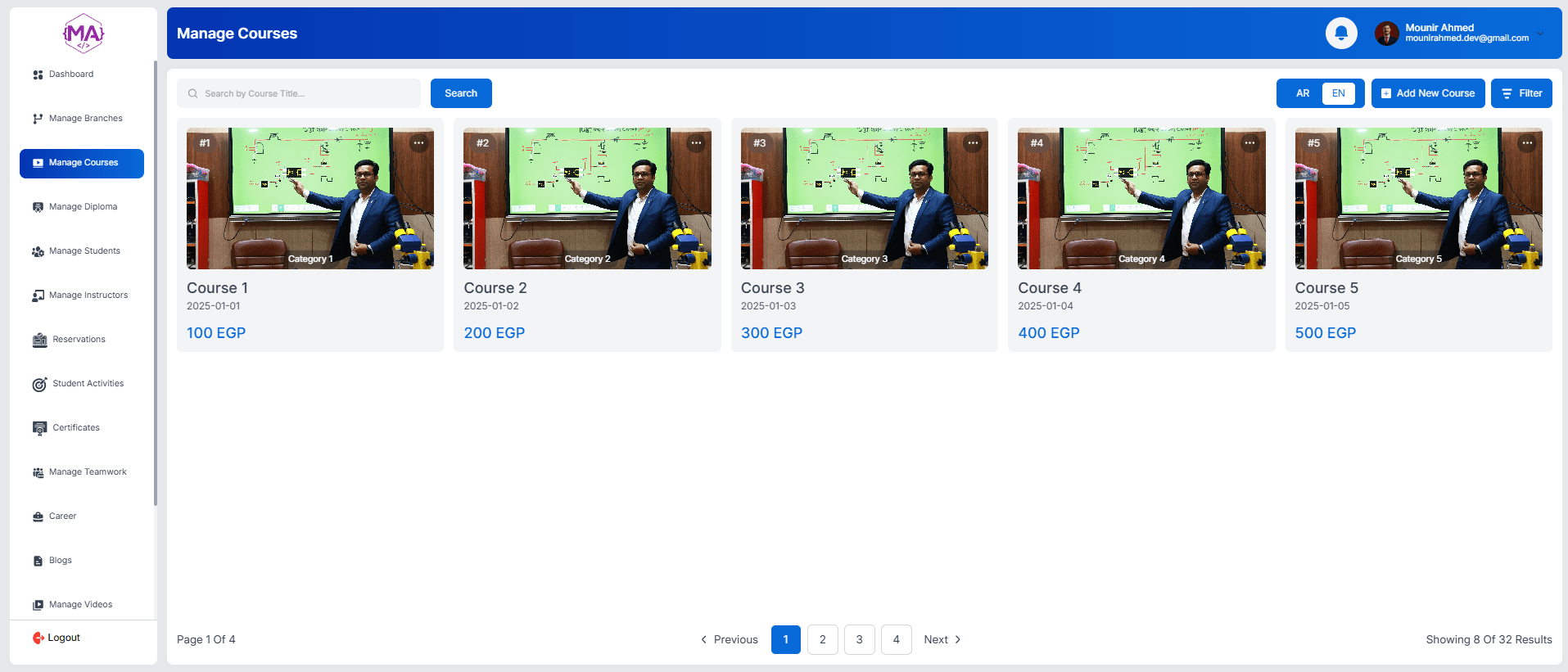The width and height of the screenshot is (1568, 672).
Task: Select pagination page 1
Action: click(786, 640)
